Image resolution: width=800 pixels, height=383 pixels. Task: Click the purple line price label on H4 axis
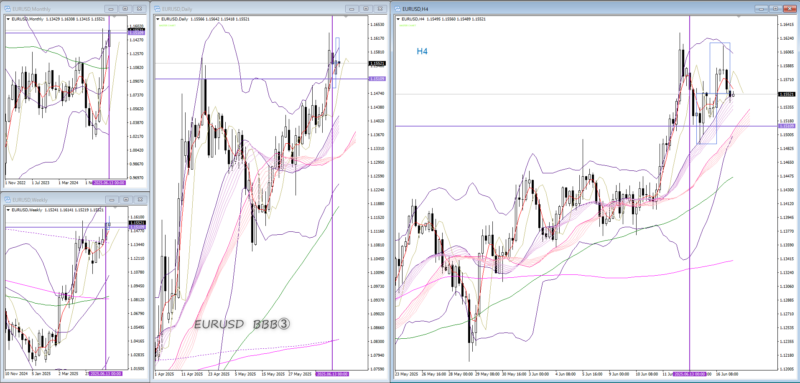click(786, 126)
